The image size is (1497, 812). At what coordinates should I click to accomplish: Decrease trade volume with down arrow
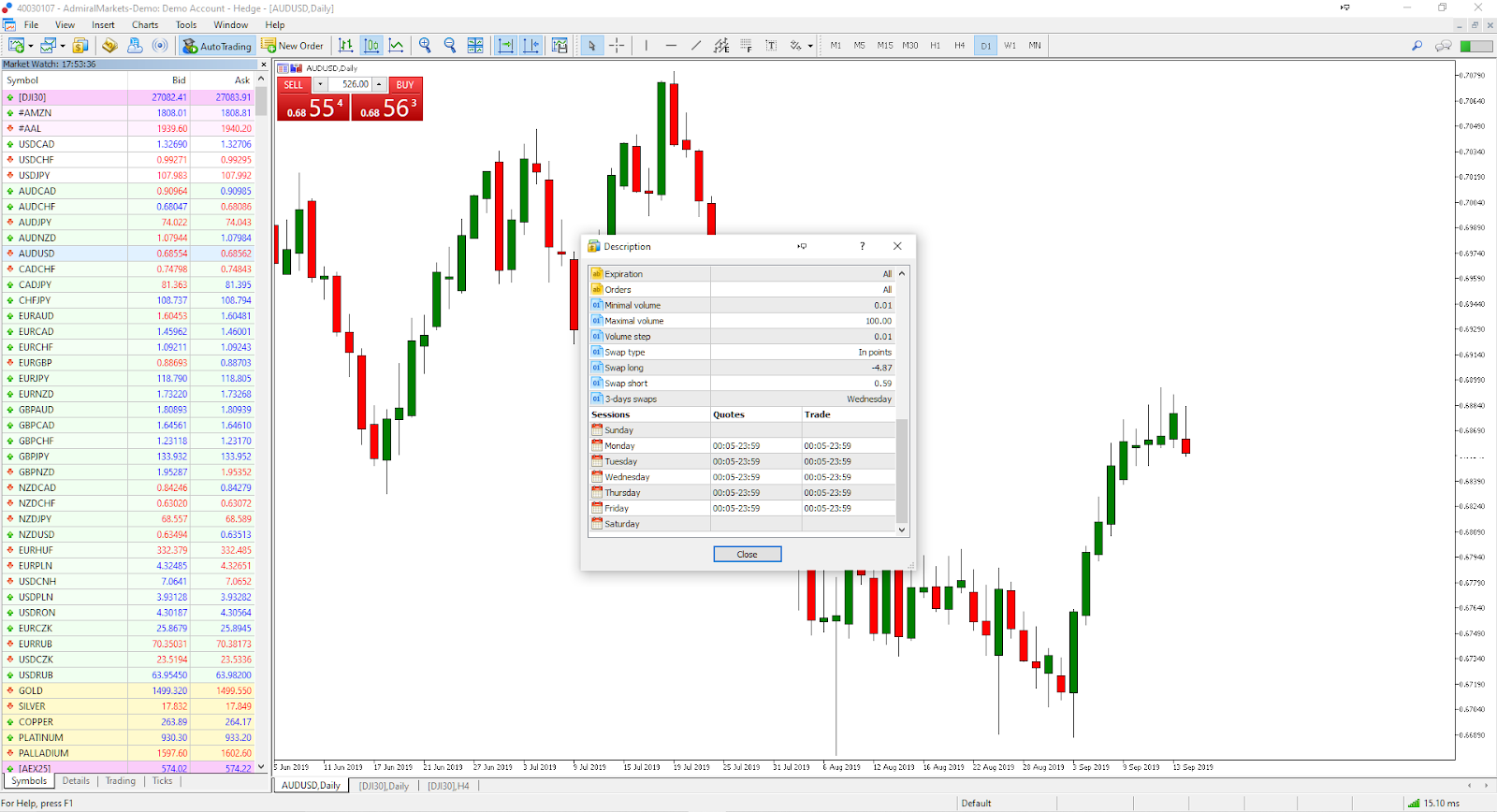click(x=320, y=84)
